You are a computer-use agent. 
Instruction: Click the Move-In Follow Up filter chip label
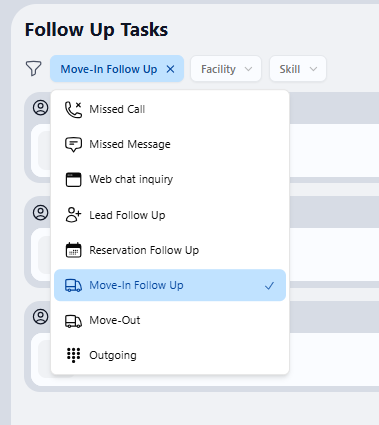pyautogui.click(x=109, y=69)
